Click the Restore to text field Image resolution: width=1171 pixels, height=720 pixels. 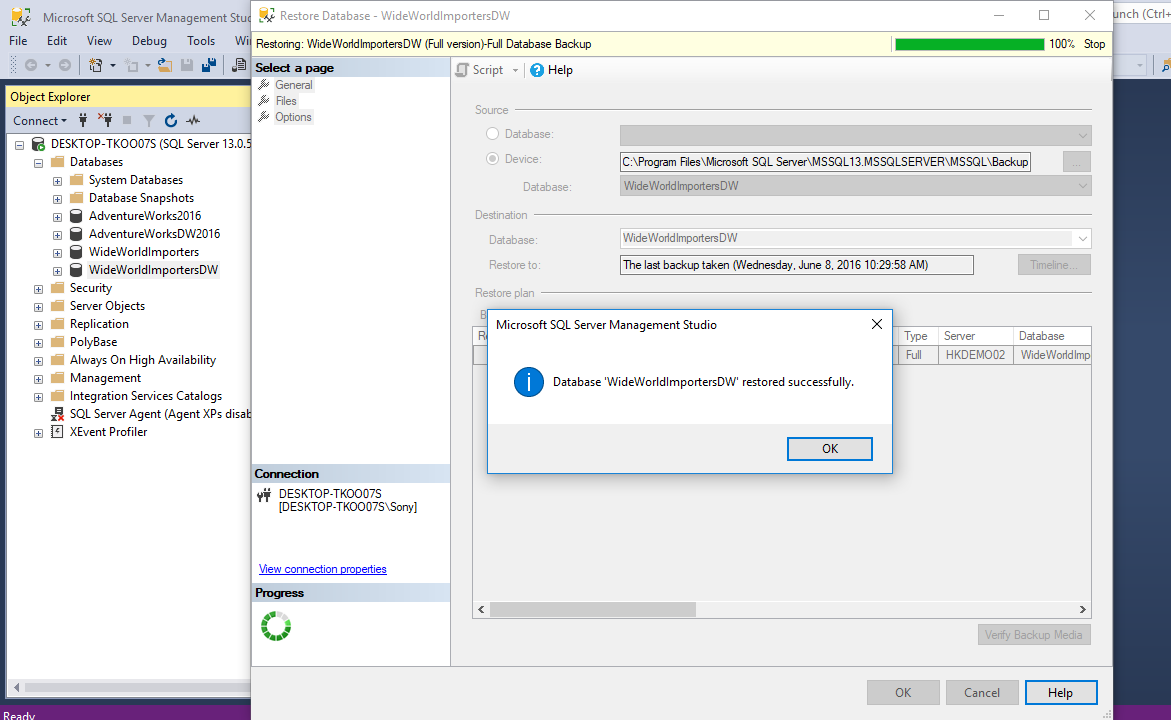(x=796, y=265)
